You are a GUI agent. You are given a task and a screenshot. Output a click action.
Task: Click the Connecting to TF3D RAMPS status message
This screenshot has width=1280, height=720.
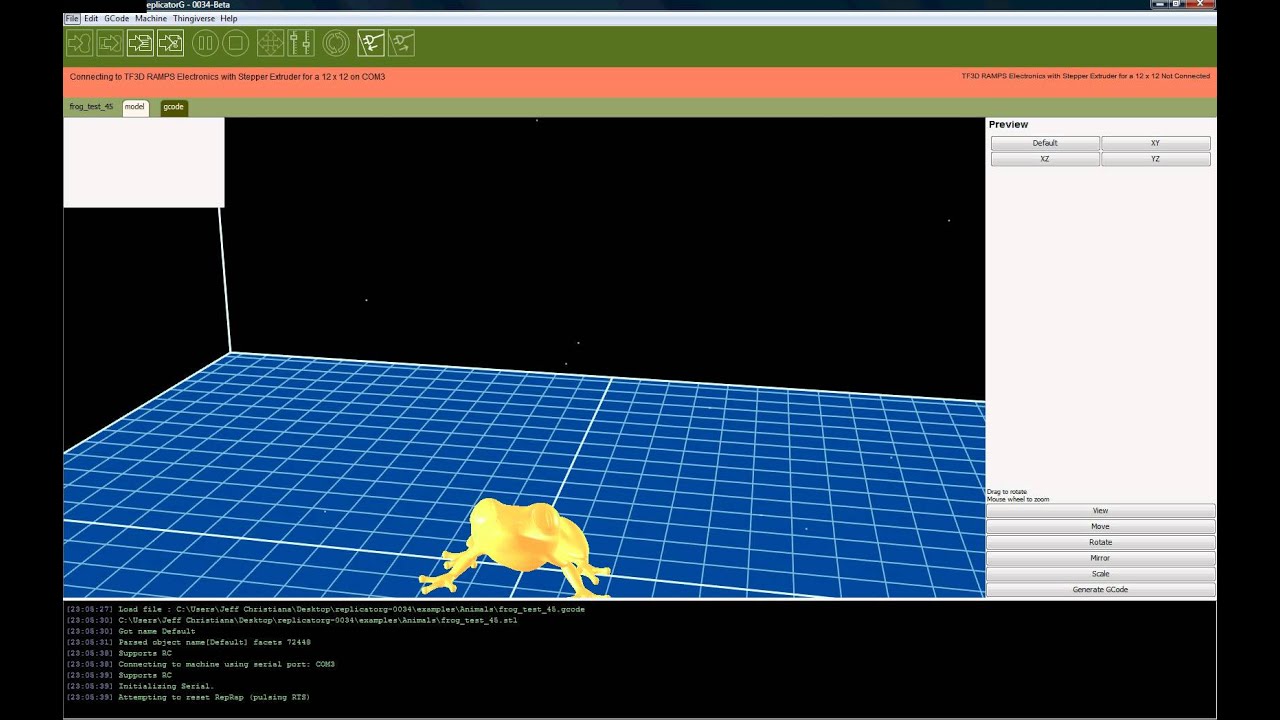point(227,76)
